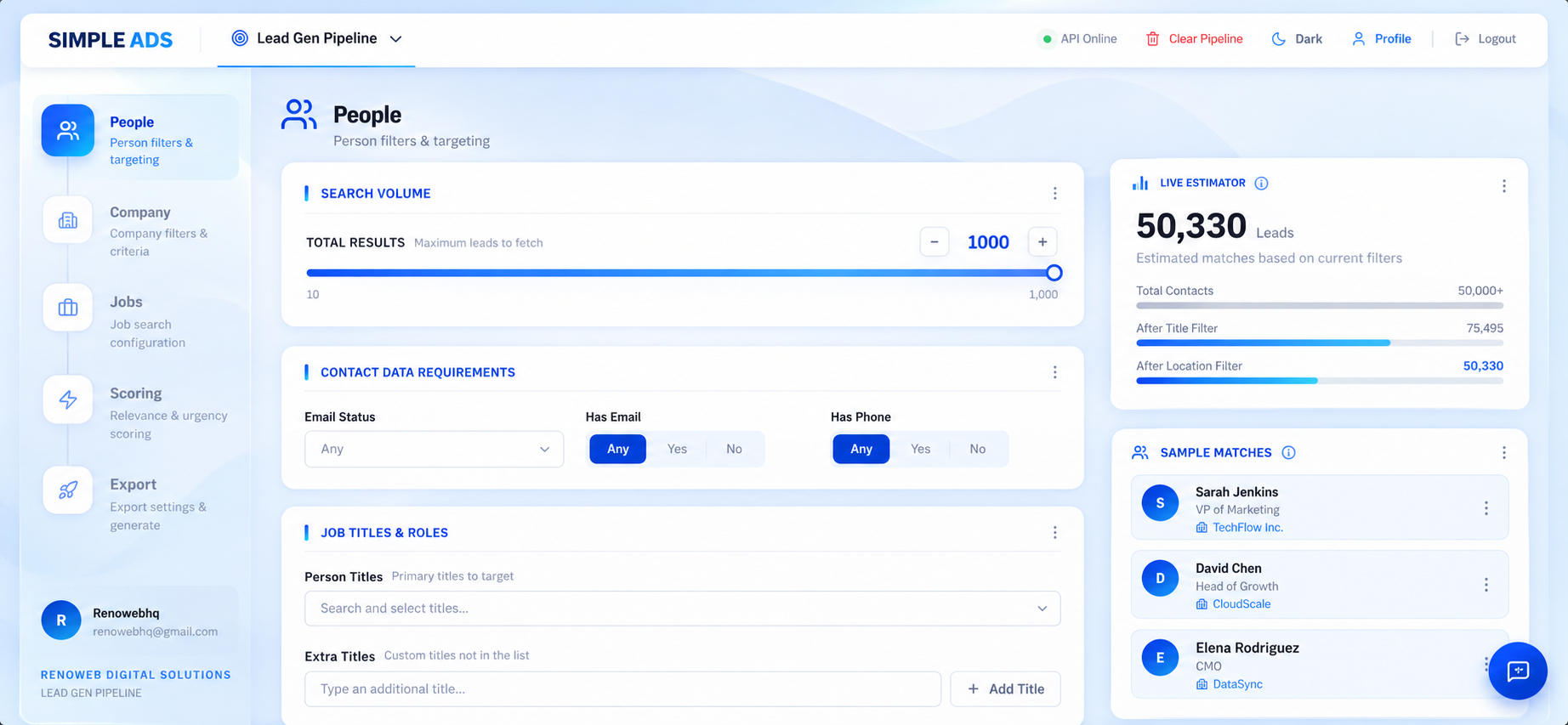Open the Jobs briefcase icon
Screen dimensions: 1568x725
coord(68,308)
